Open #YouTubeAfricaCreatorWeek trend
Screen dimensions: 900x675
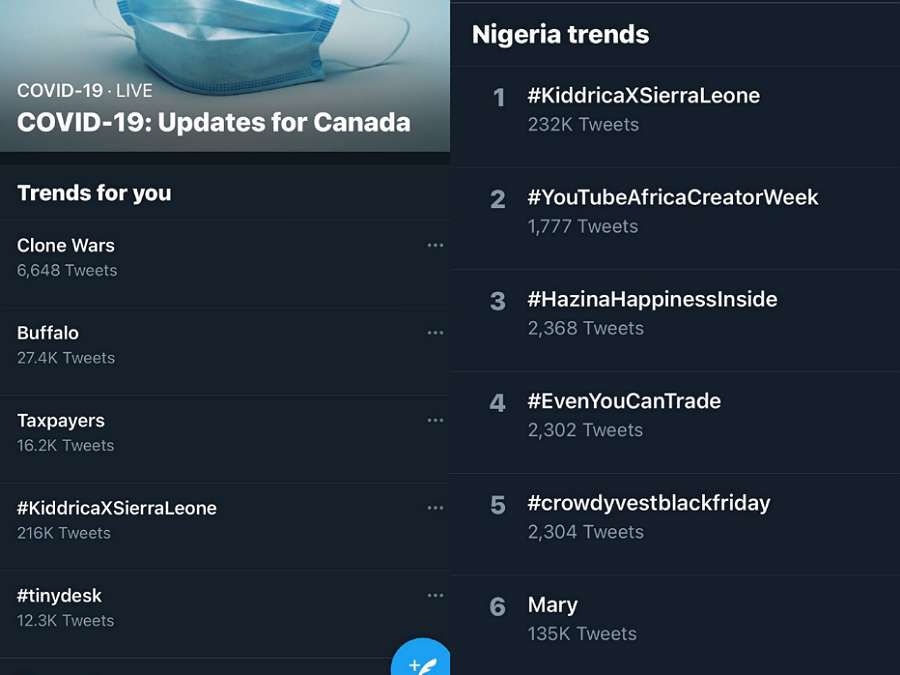coord(673,198)
